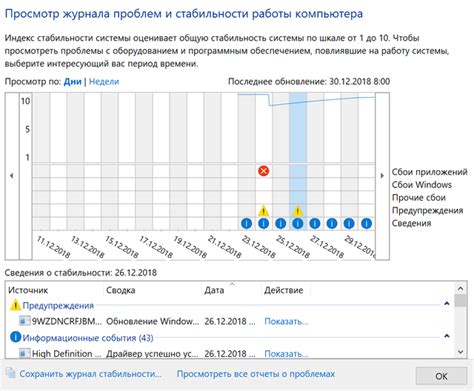Click the Сбои Windows row label
This screenshot has height=391, width=474.
pos(422,185)
